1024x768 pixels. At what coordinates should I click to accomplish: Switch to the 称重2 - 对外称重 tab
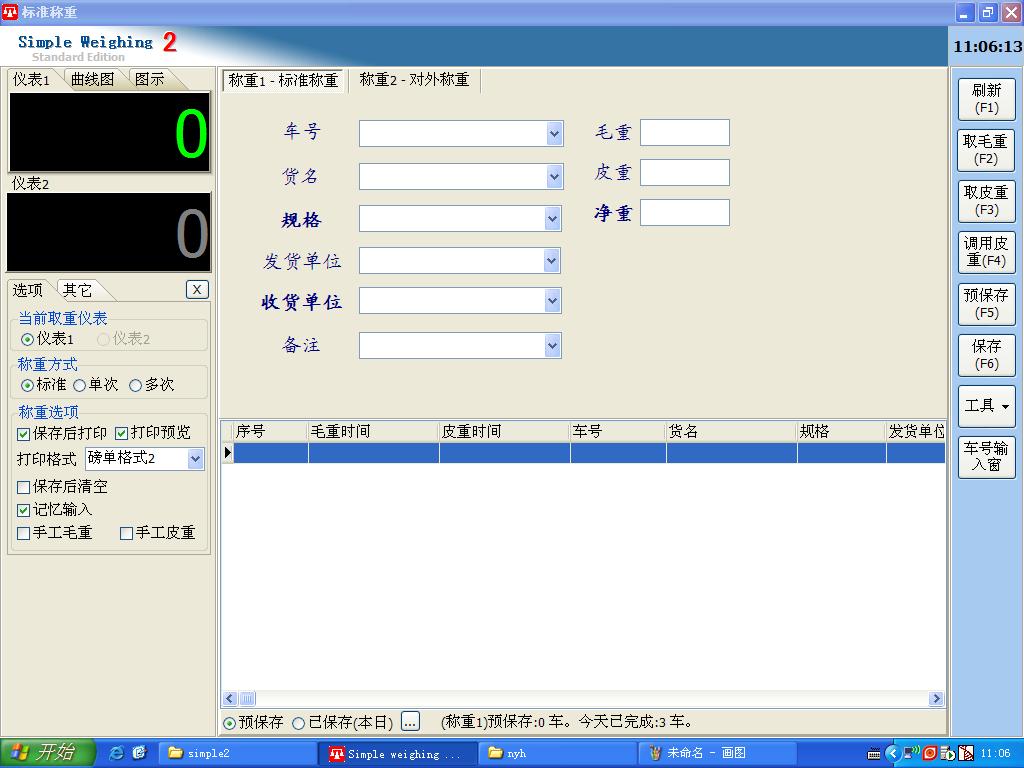414,80
